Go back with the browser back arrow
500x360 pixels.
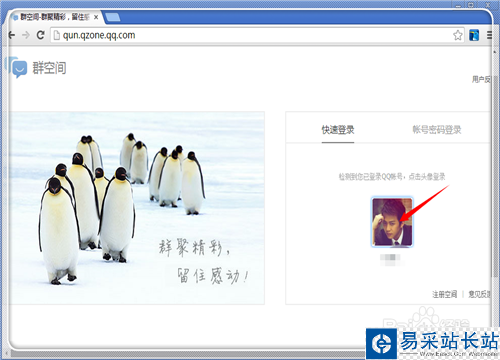click(12, 35)
